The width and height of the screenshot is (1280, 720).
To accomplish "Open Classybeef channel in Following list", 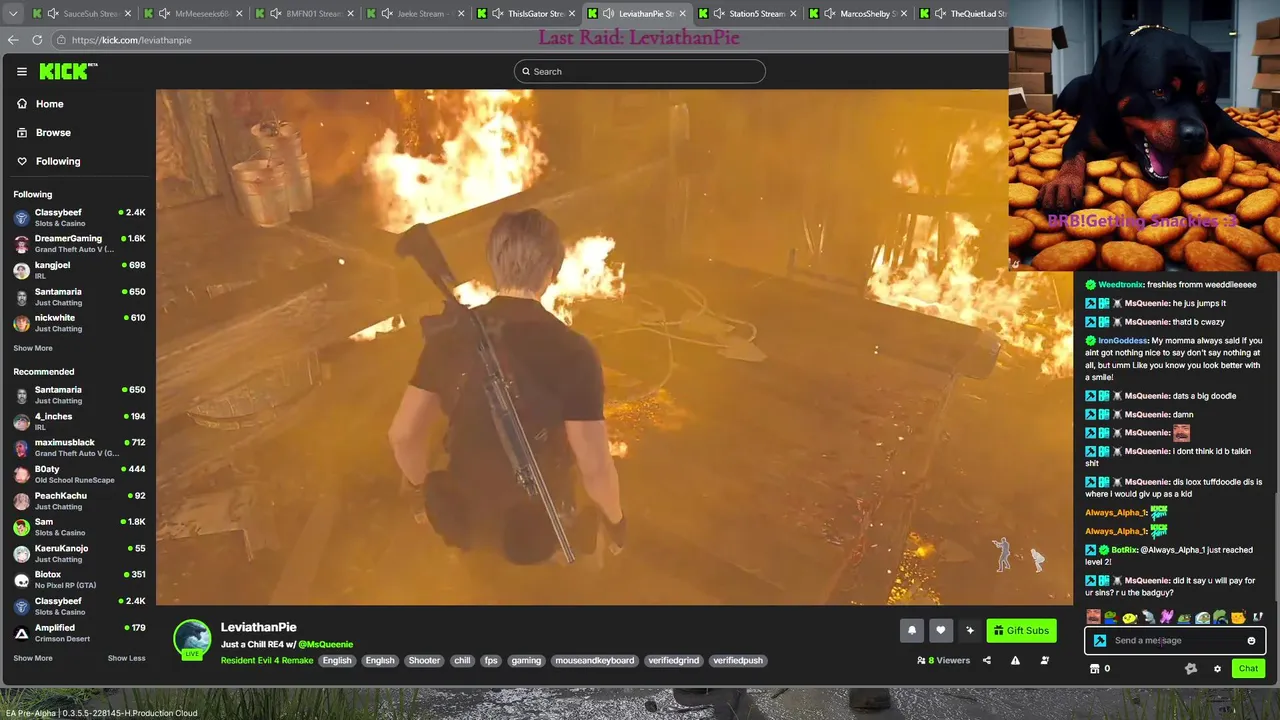I will click(x=79, y=217).
